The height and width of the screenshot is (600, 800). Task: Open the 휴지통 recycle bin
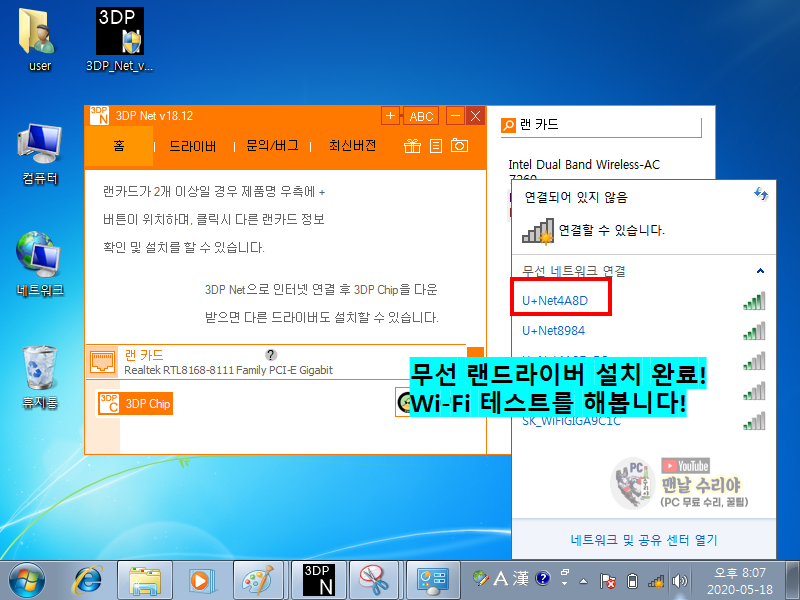(x=40, y=378)
